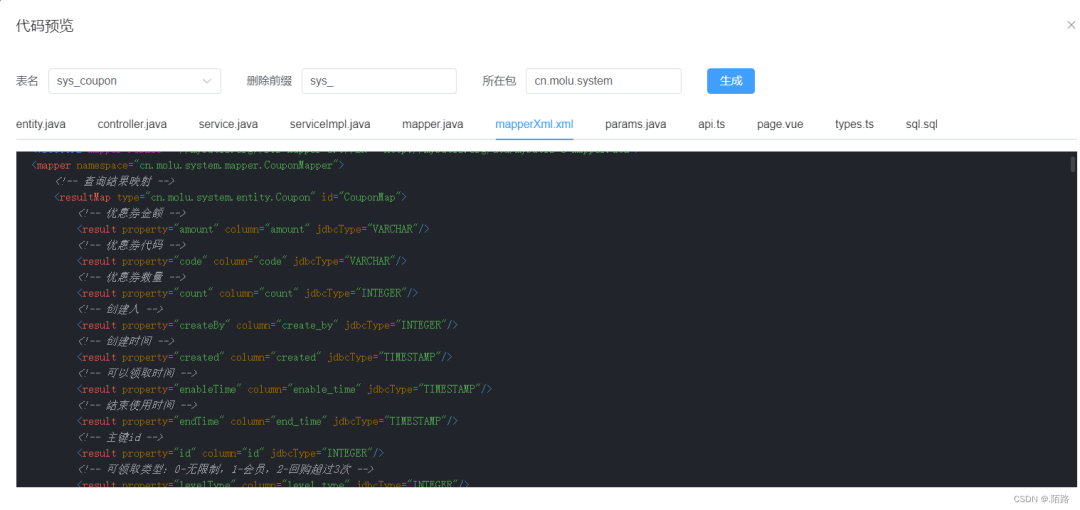Click the 可以领取时间 comment line
This screenshot has height=510, width=1080.
138,373
